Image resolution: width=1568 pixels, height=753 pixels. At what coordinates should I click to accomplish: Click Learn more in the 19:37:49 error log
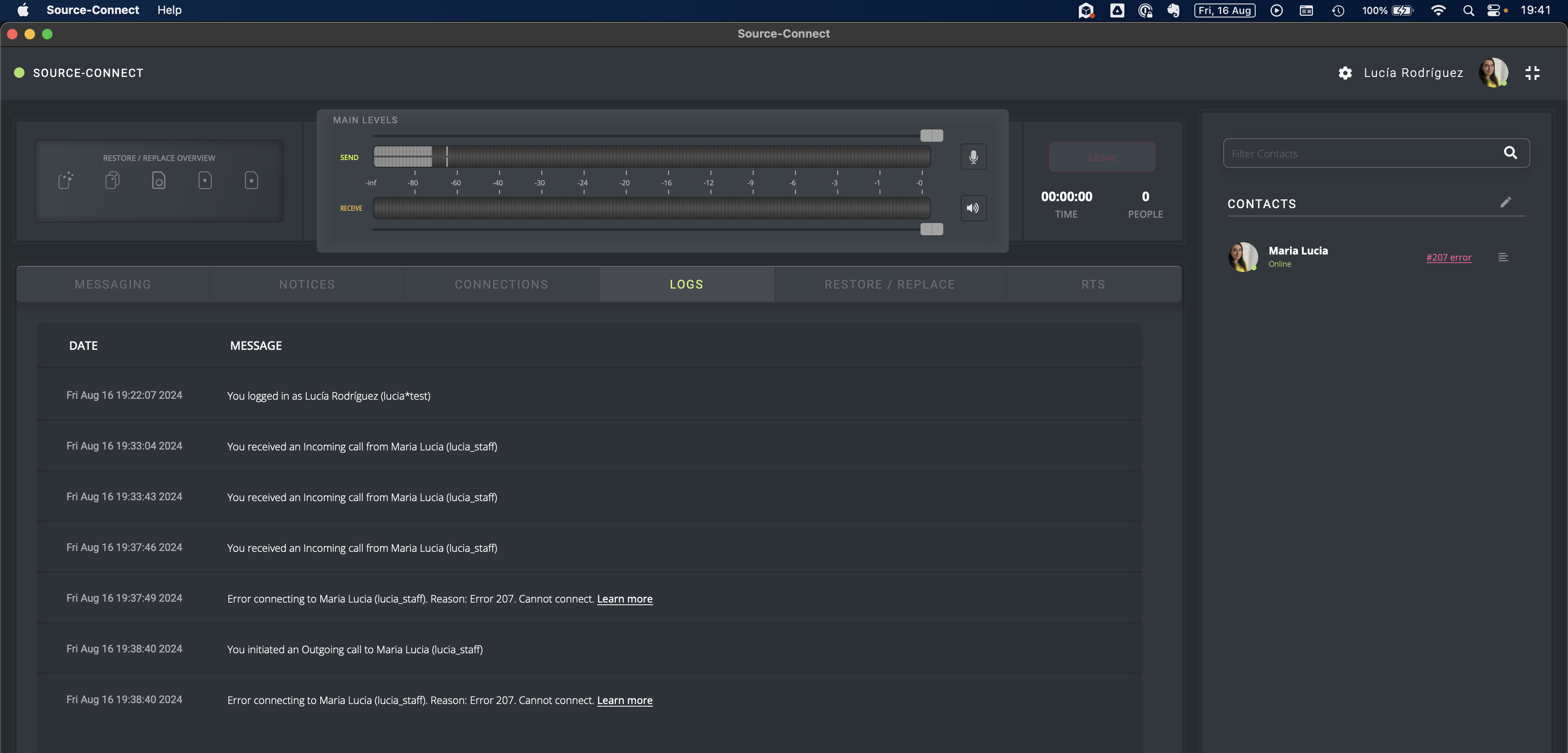coord(624,599)
